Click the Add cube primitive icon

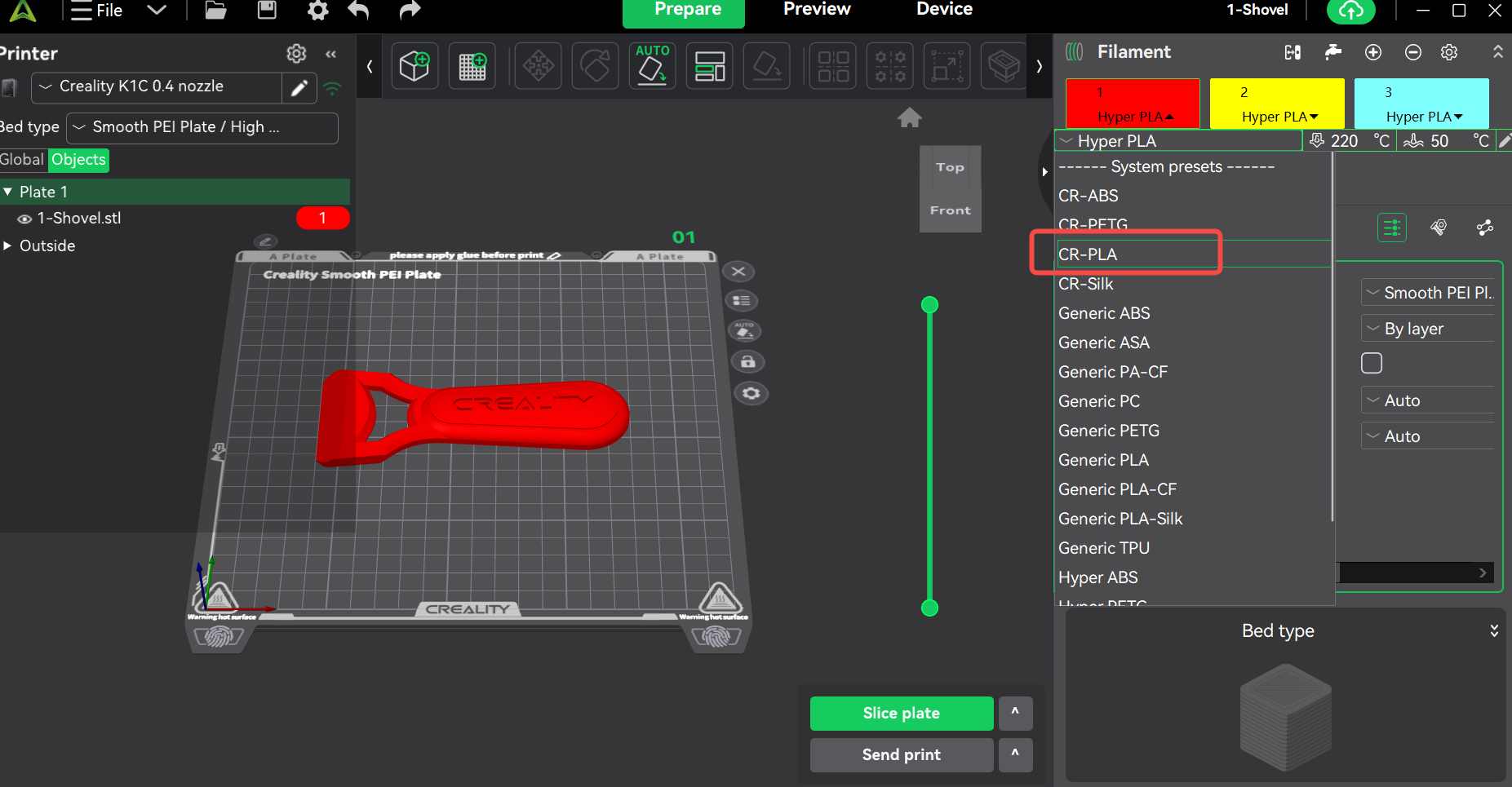(415, 66)
